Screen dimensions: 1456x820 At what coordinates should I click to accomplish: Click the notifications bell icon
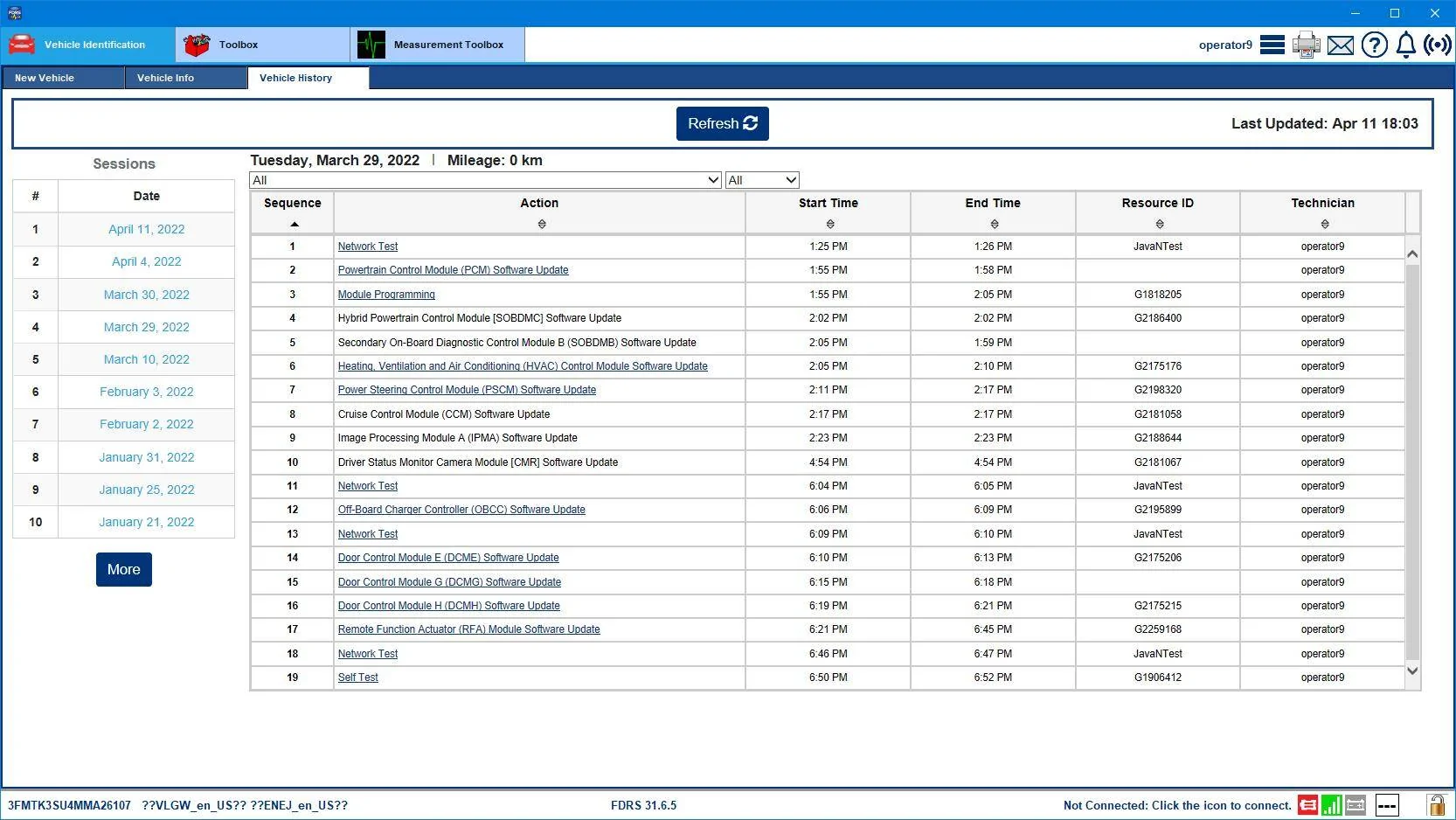point(1405,45)
